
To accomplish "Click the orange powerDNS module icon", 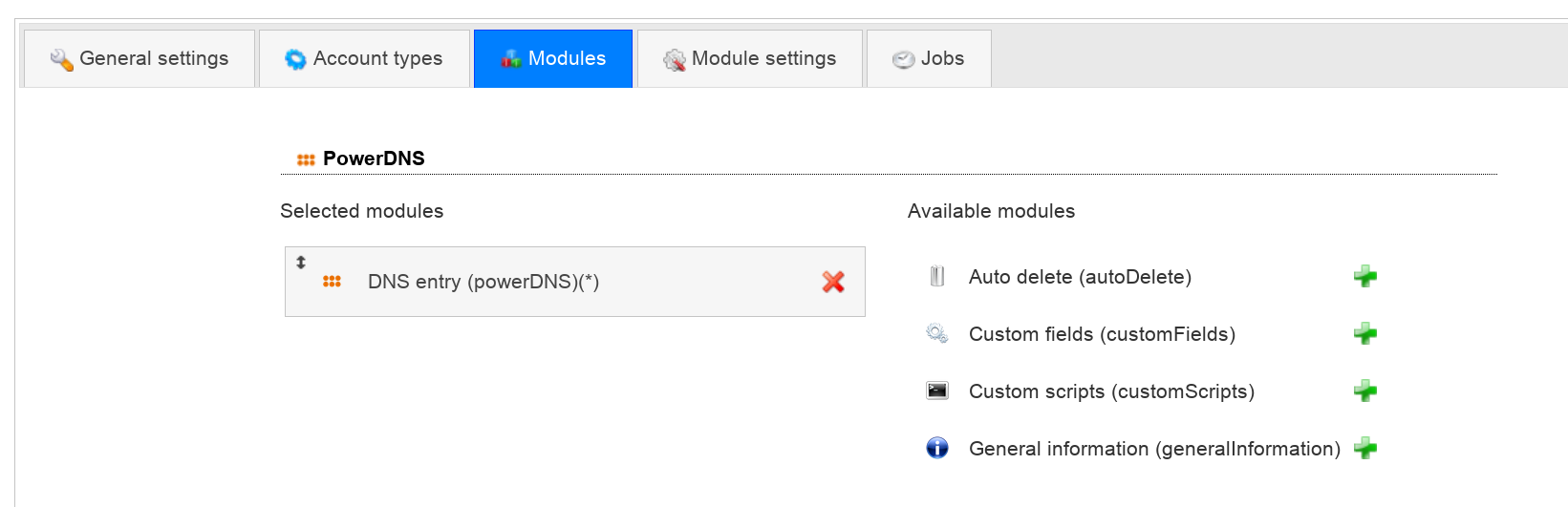I will pyautogui.click(x=332, y=282).
